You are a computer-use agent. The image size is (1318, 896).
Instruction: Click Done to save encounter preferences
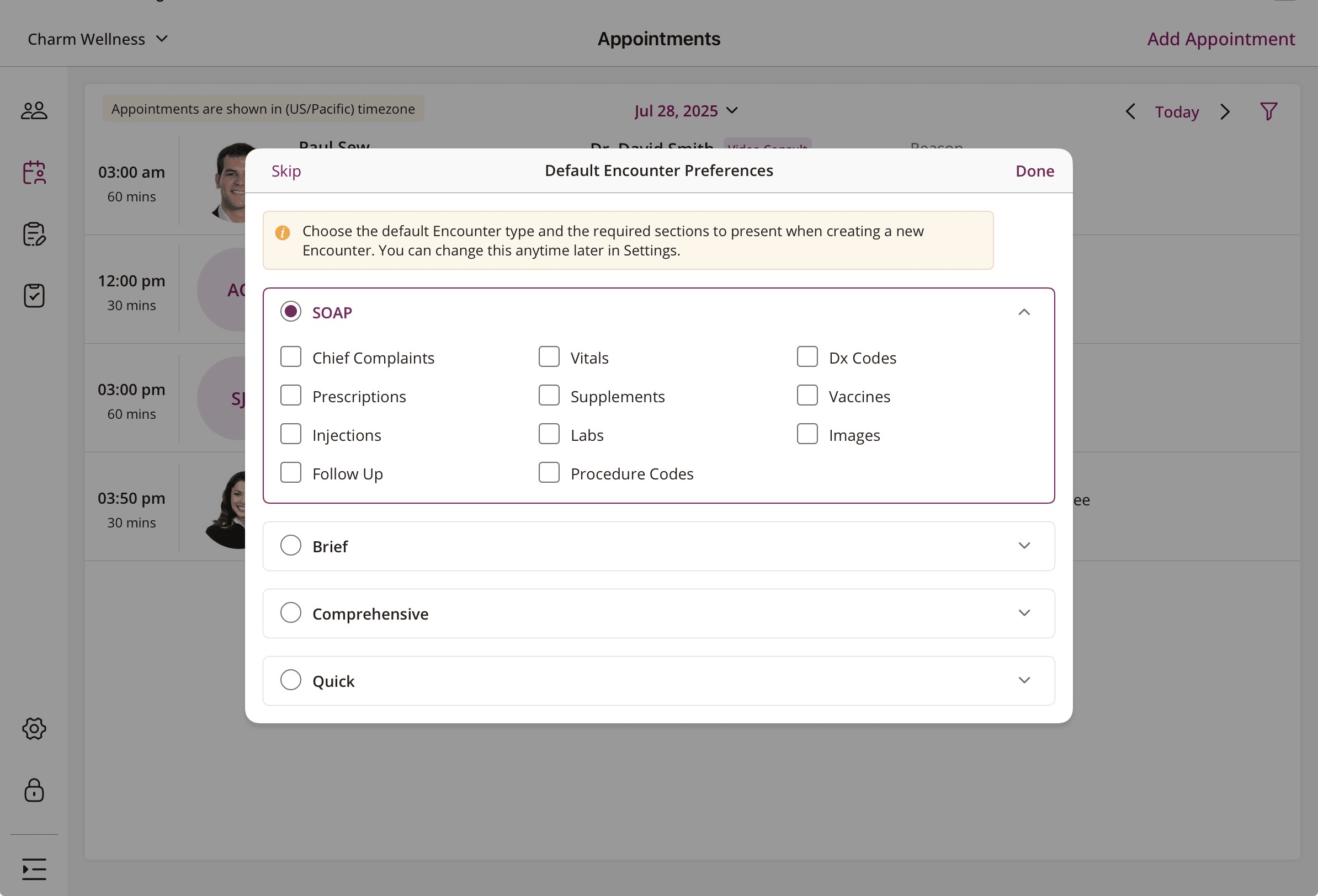1034,170
